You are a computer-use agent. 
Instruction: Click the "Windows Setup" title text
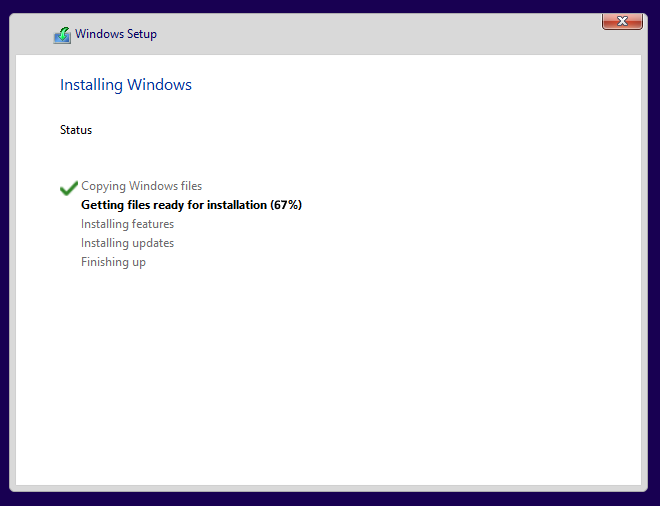point(116,34)
